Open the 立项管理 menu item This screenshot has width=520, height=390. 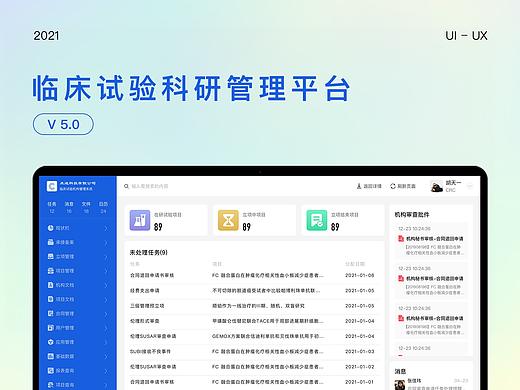78,256
